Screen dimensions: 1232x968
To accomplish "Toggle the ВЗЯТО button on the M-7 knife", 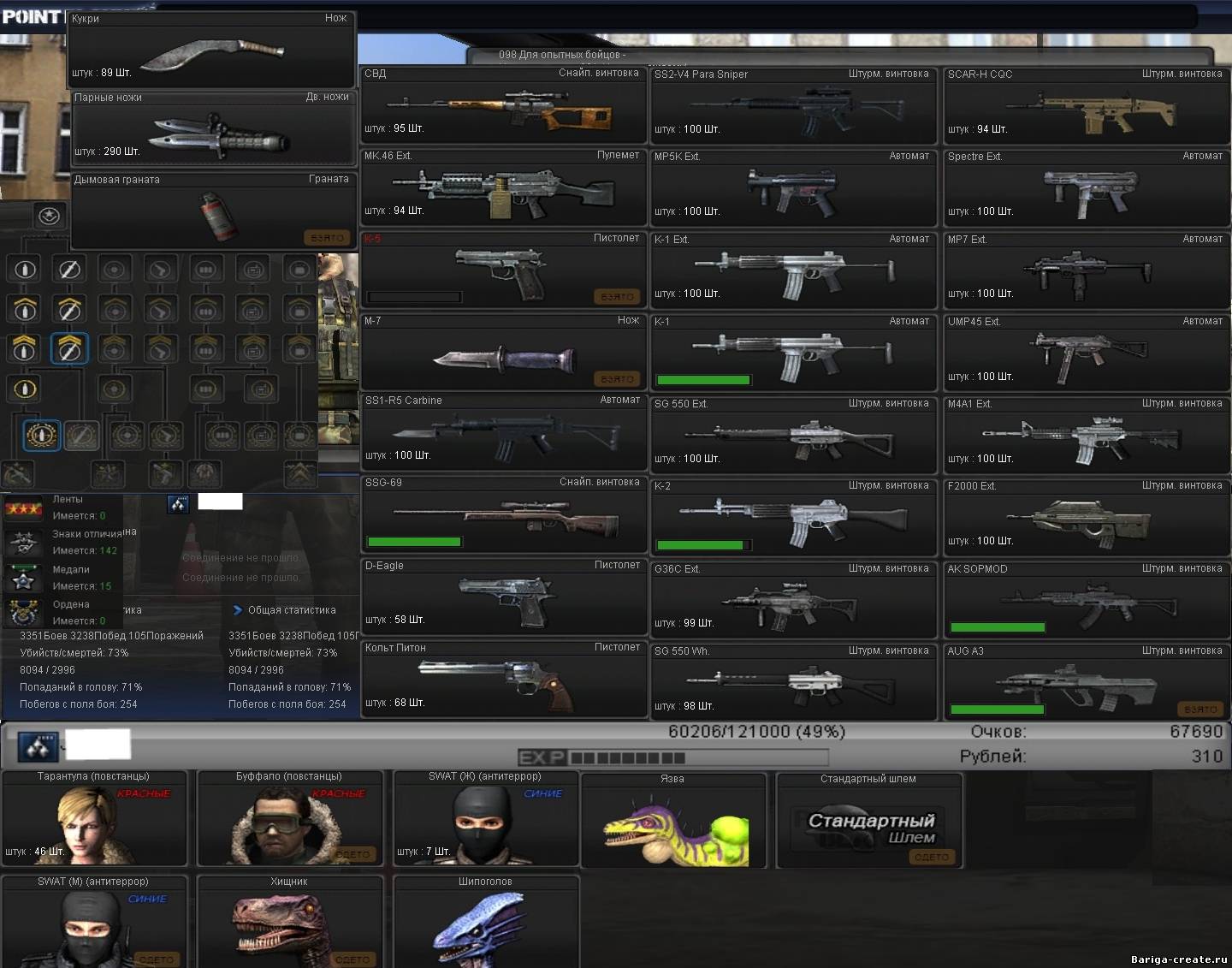I will [617, 379].
